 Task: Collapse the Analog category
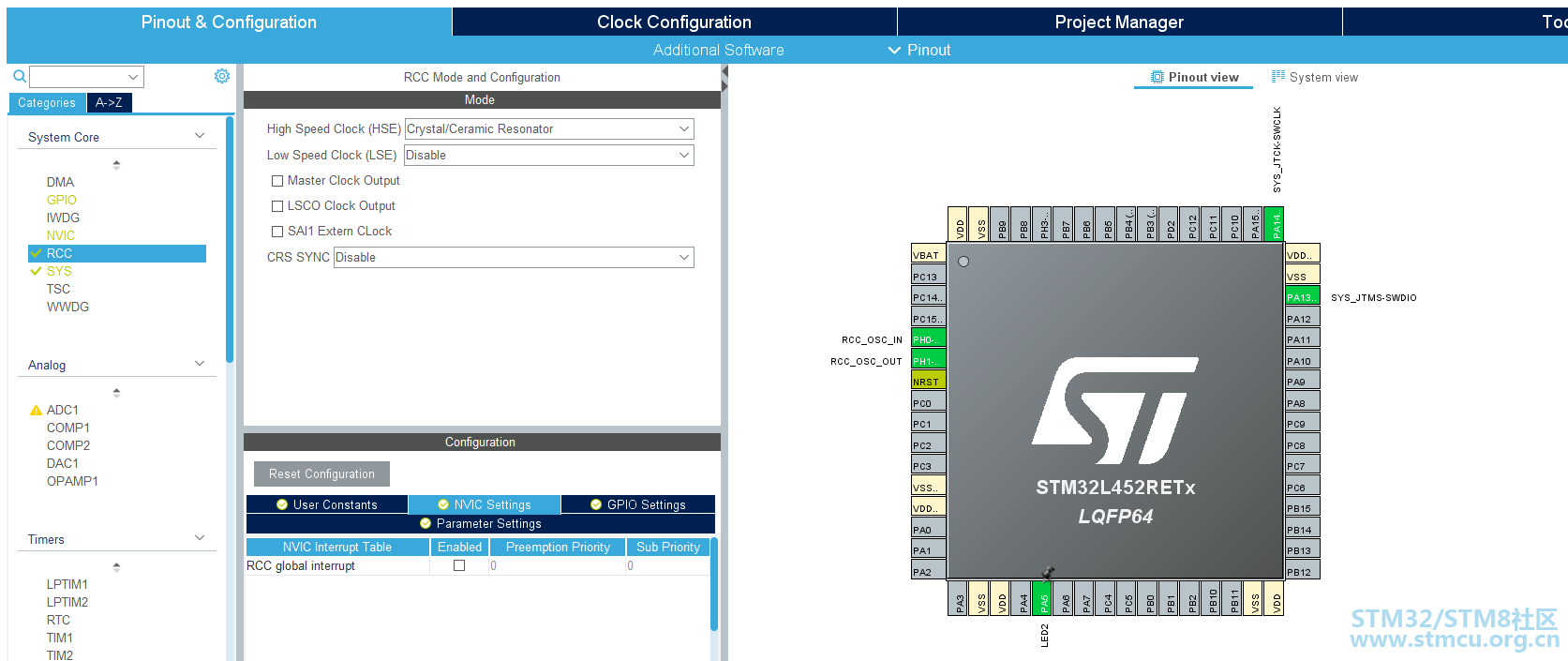pos(200,364)
